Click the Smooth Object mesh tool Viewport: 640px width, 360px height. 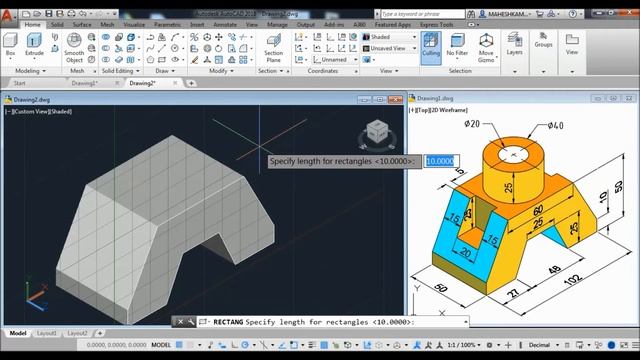click(x=74, y=48)
